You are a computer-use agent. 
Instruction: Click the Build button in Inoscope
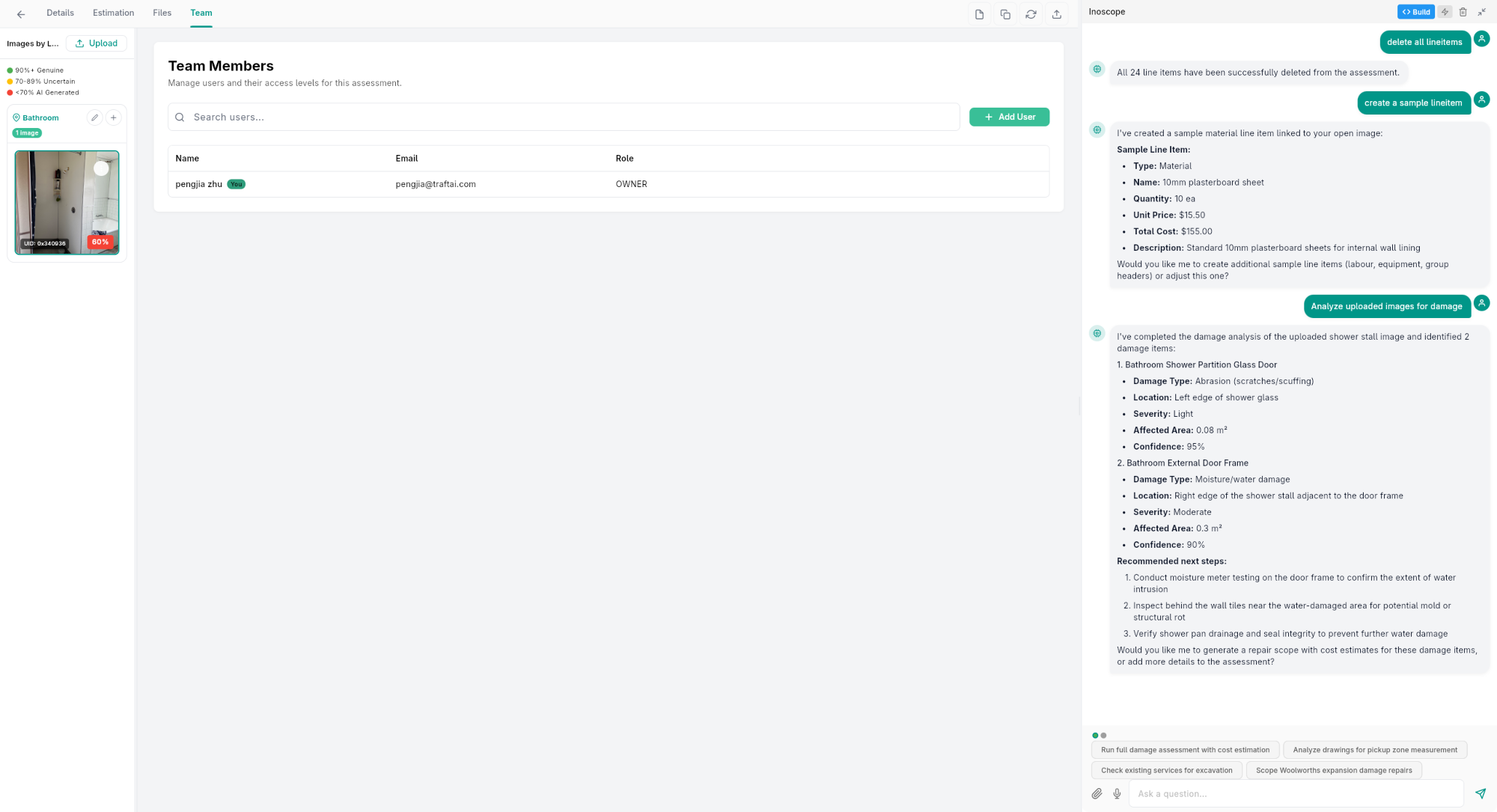tap(1415, 11)
